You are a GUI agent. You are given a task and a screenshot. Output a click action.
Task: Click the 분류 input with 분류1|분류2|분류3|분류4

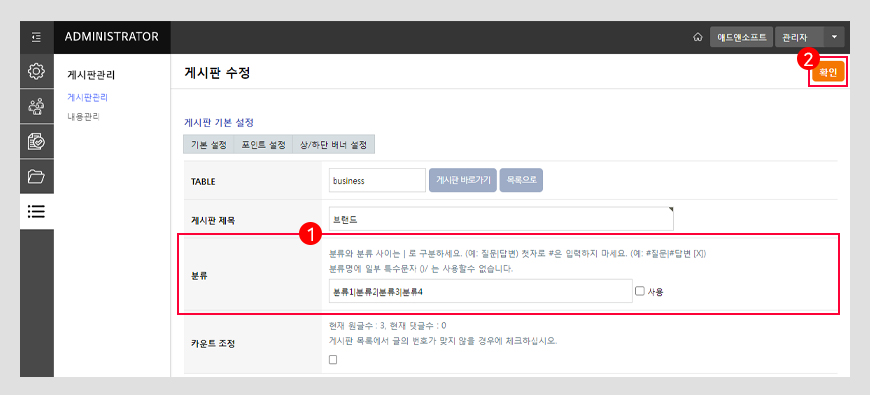coord(480,291)
